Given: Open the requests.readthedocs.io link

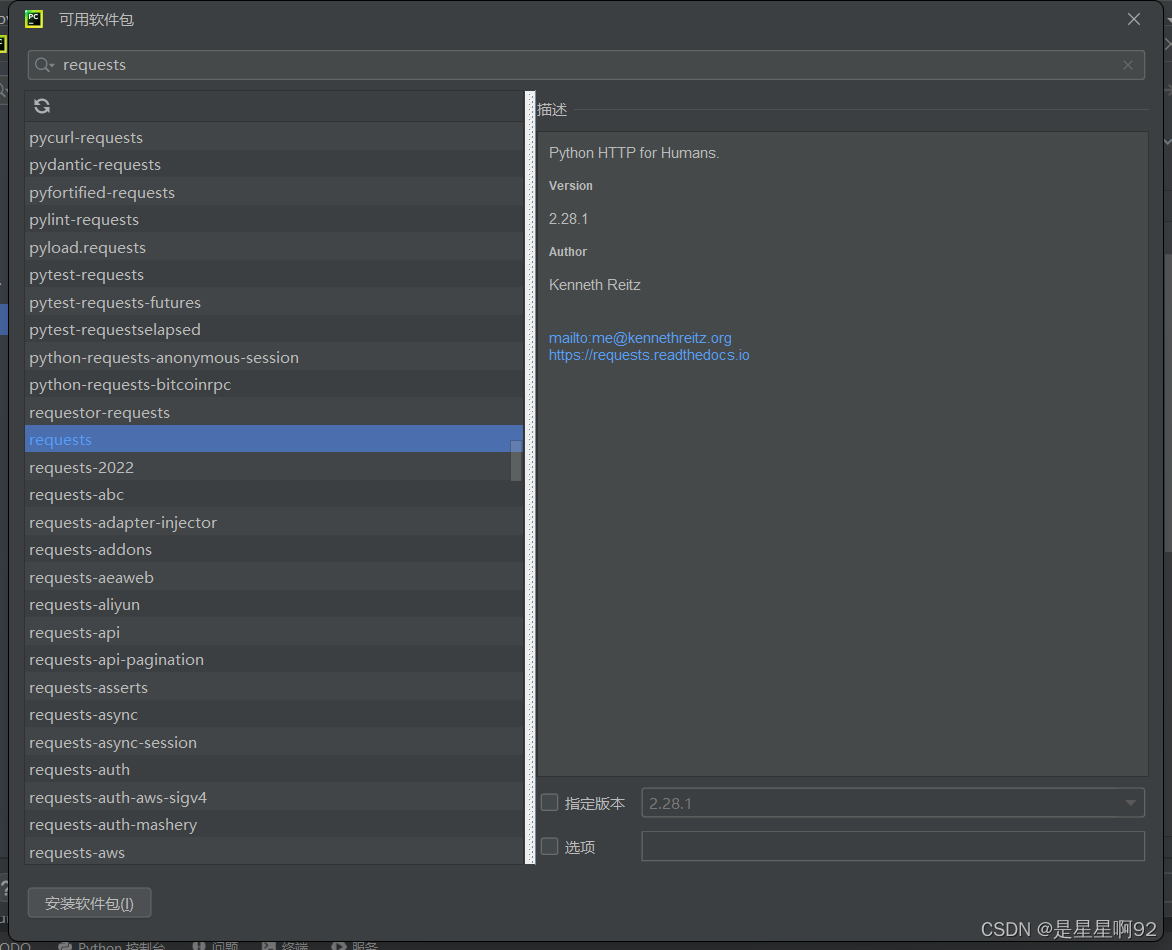Looking at the screenshot, I should click(x=649, y=355).
